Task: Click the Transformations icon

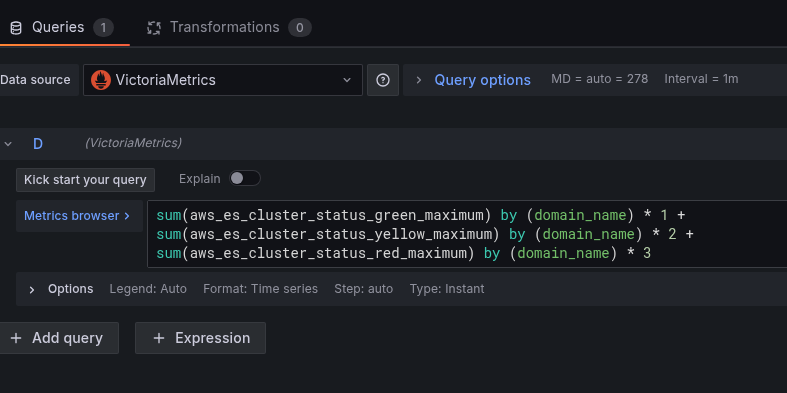Action: pos(154,28)
